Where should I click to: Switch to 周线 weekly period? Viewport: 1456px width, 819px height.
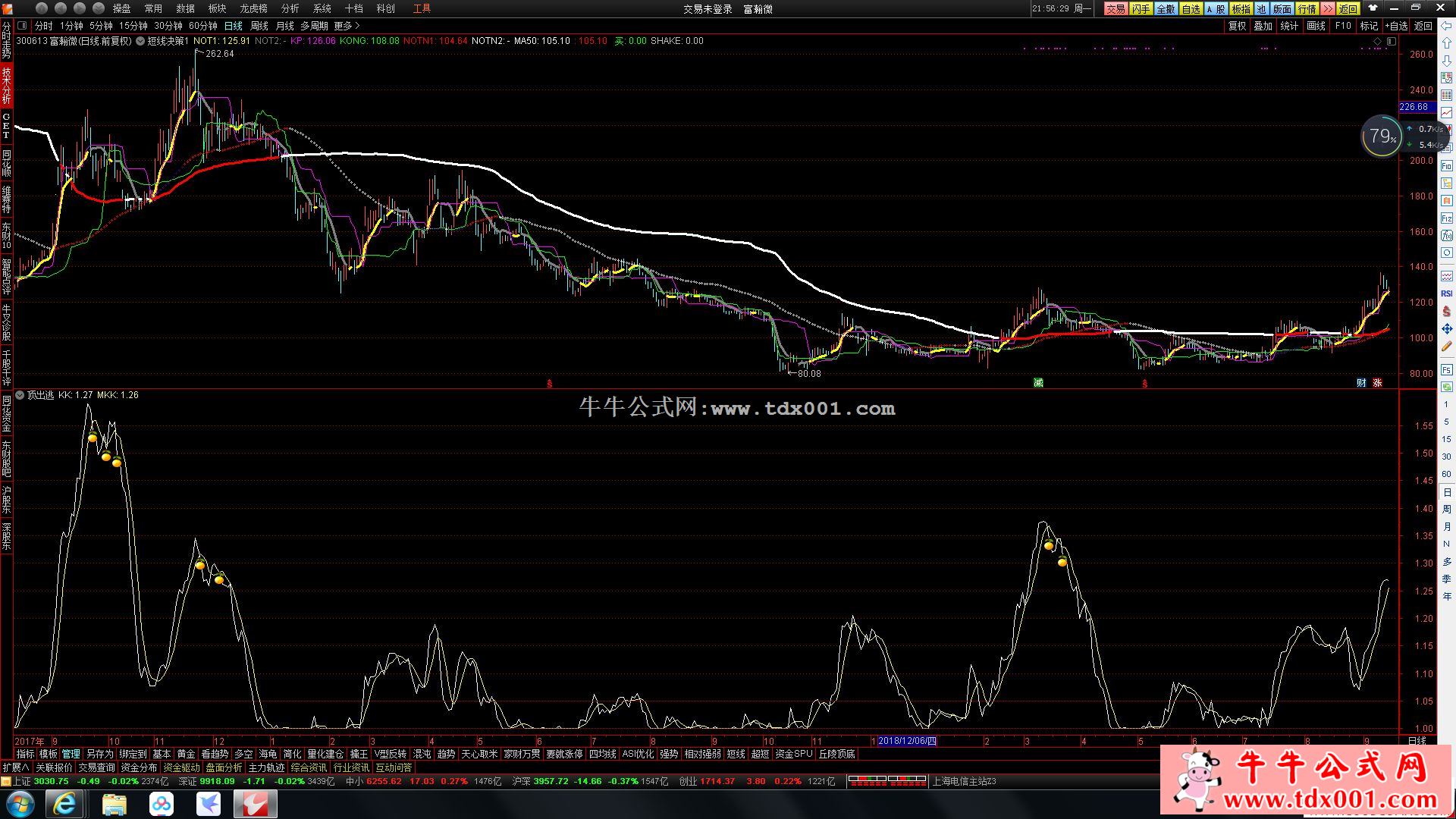coord(259,26)
